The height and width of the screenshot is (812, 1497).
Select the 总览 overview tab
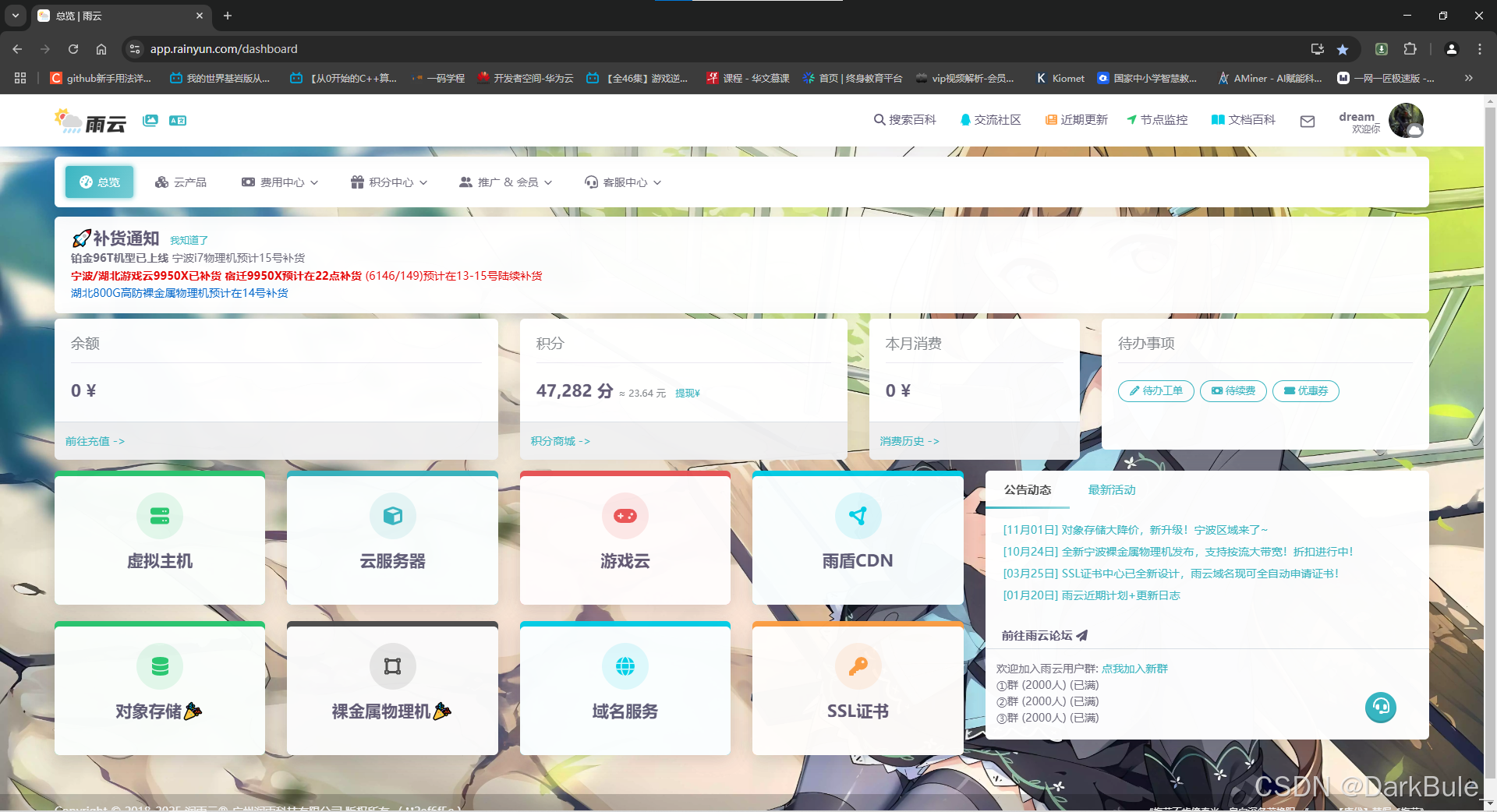tap(100, 182)
